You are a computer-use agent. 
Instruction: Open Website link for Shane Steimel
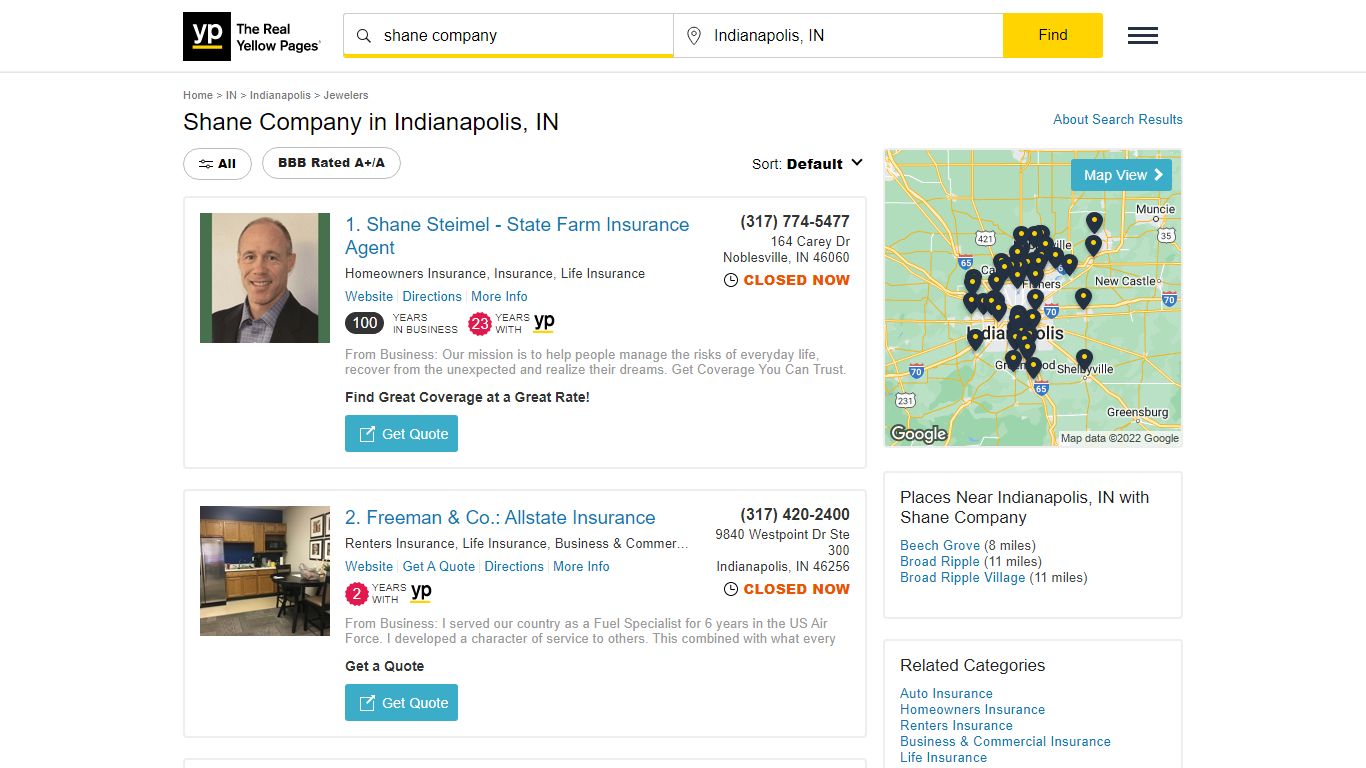(x=369, y=296)
